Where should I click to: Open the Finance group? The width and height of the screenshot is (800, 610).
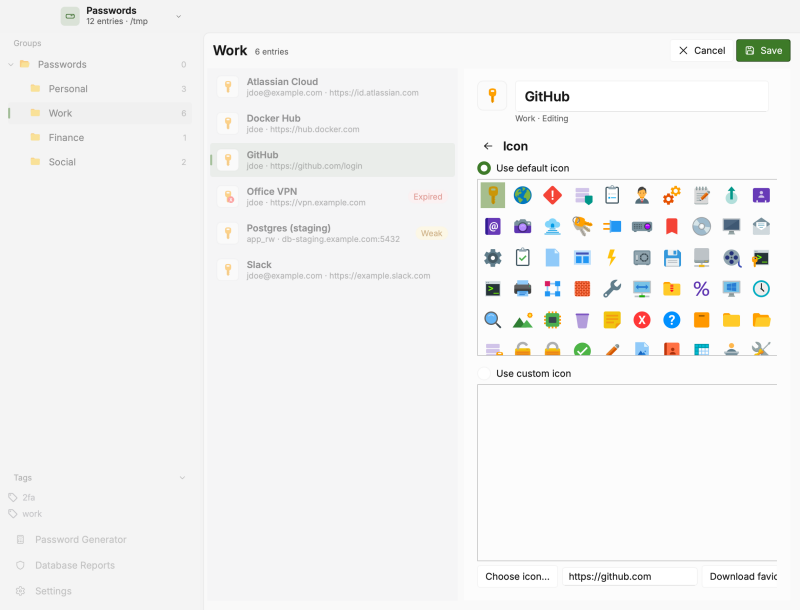tap(101, 138)
